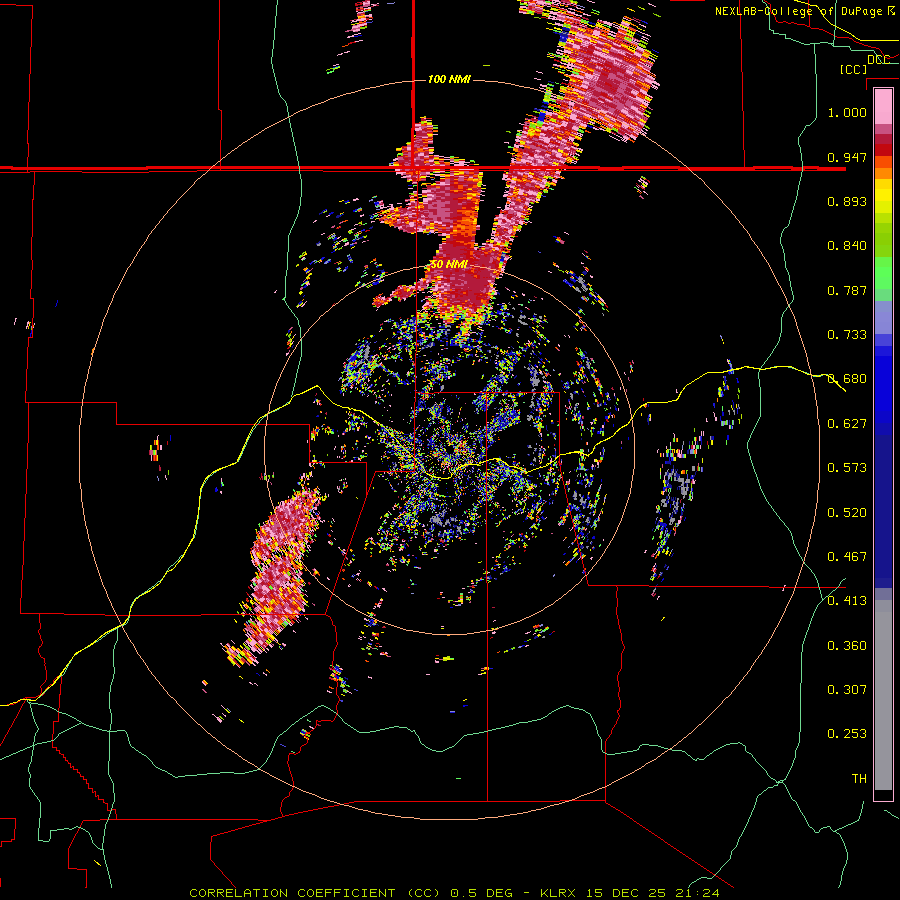Image resolution: width=900 pixels, height=900 pixels.
Task: Pick the light pink segment of the color bar
Action: click(883, 106)
